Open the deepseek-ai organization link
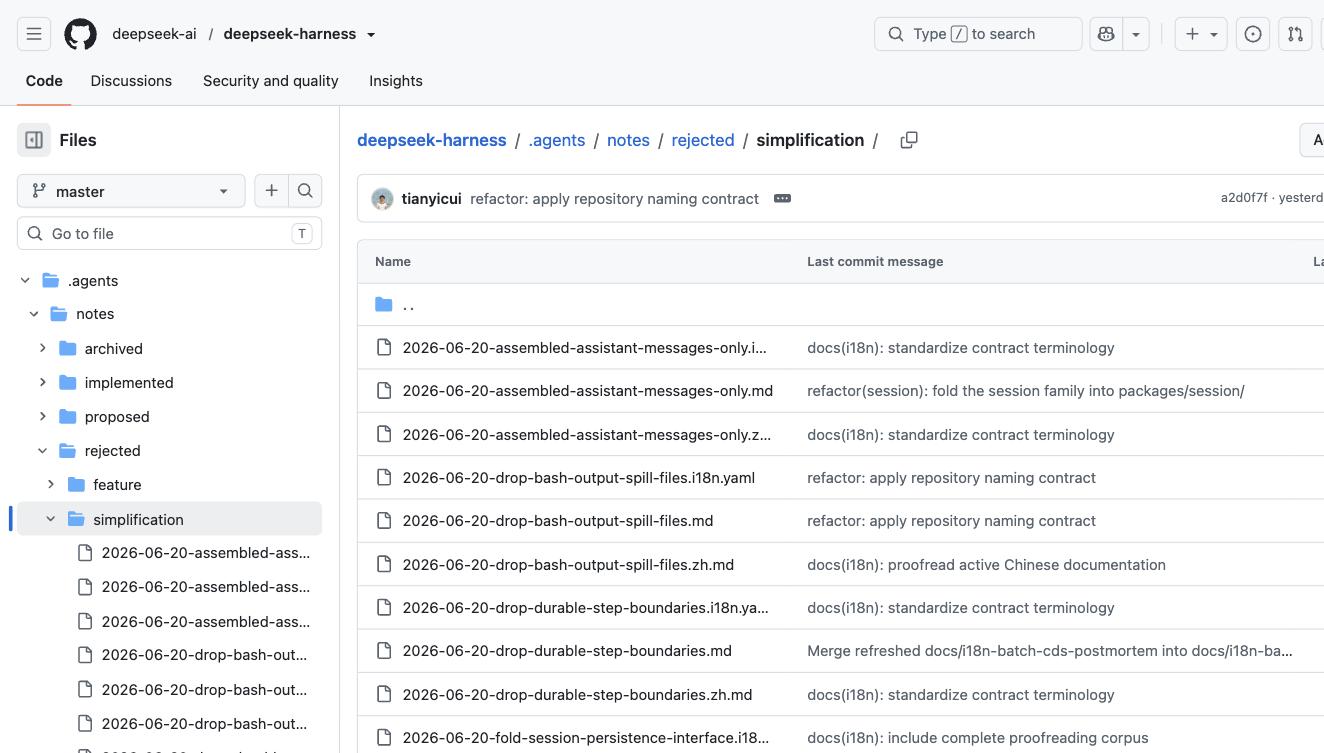This screenshot has height=753, width=1324. point(154,34)
